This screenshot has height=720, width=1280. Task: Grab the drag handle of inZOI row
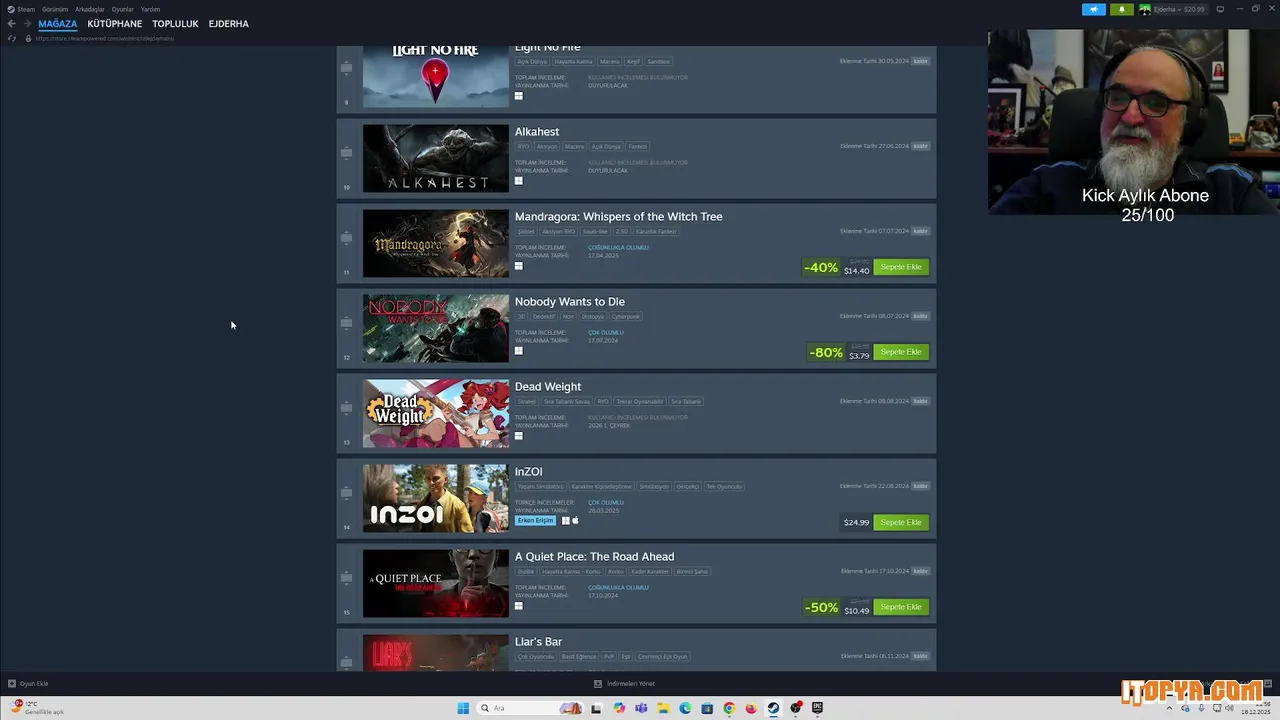(346, 493)
